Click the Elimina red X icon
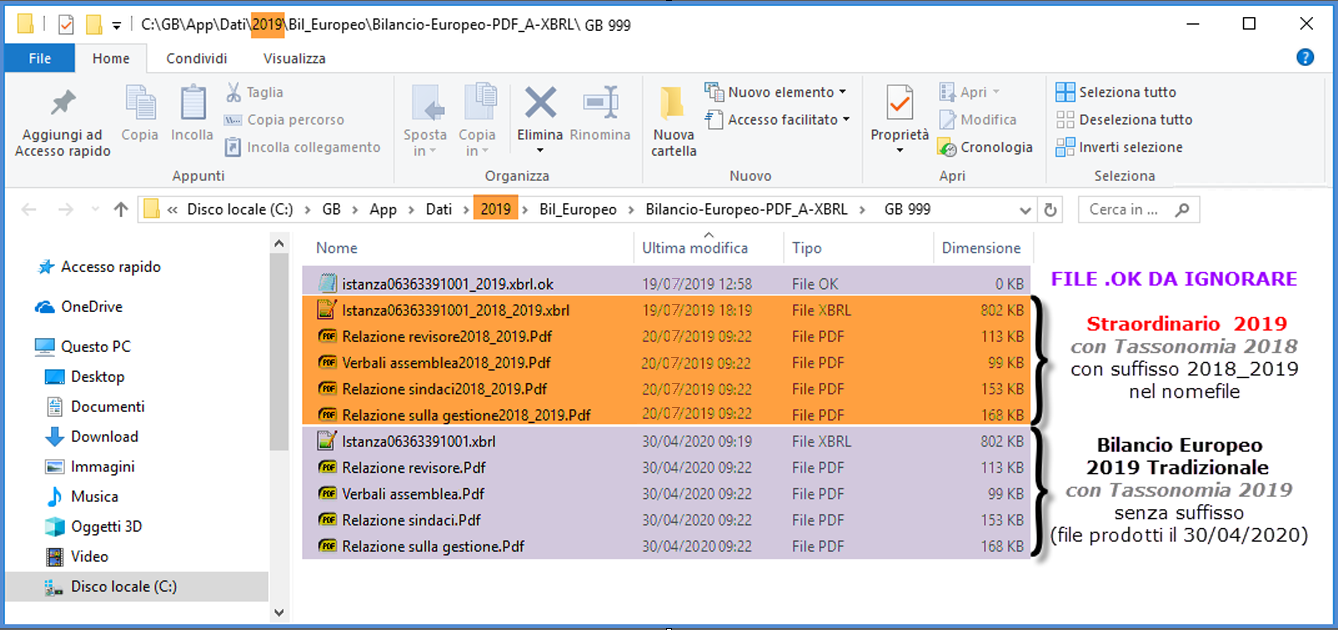 pos(540,103)
